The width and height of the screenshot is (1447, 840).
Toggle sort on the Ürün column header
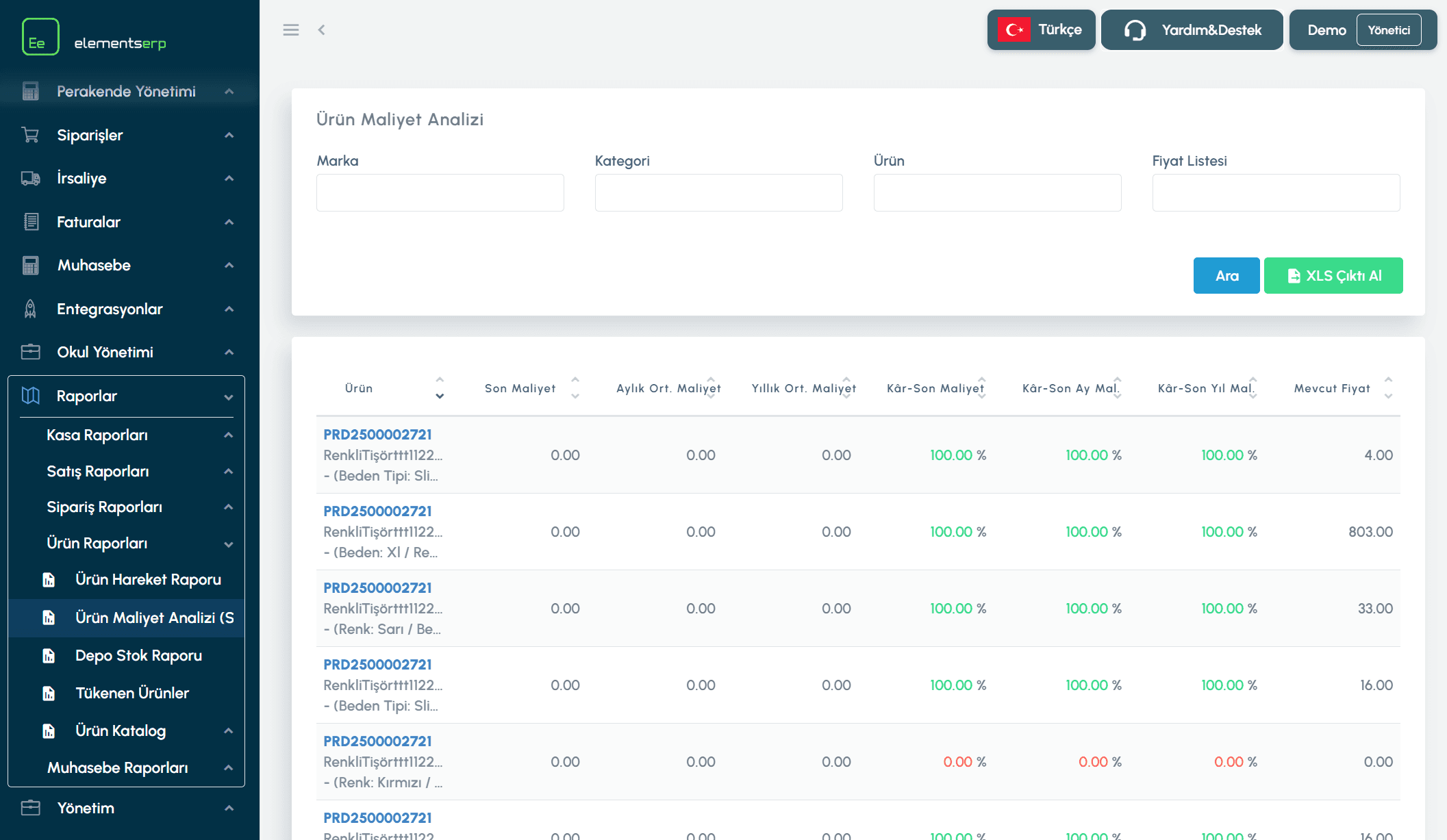[x=359, y=388]
